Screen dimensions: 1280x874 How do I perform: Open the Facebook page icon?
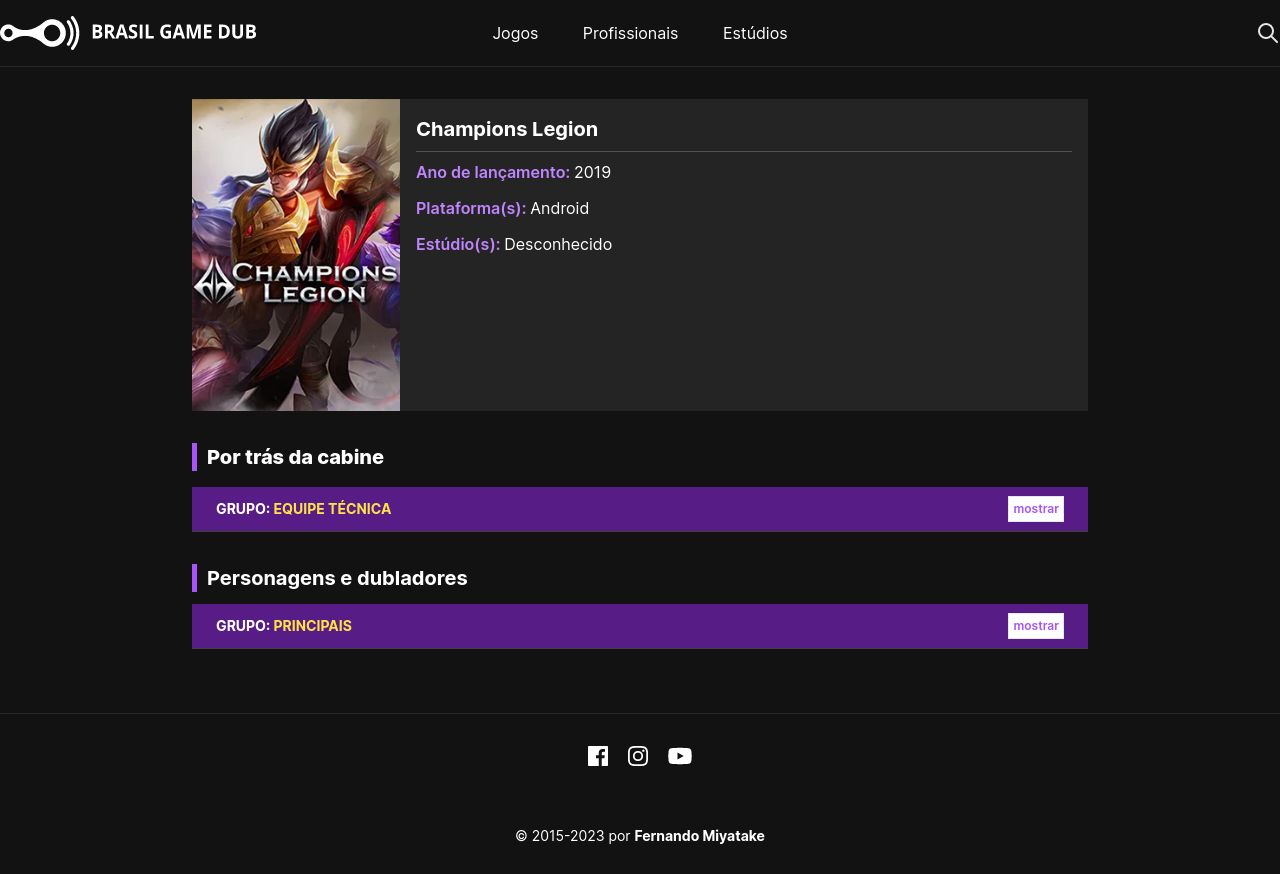coord(598,756)
